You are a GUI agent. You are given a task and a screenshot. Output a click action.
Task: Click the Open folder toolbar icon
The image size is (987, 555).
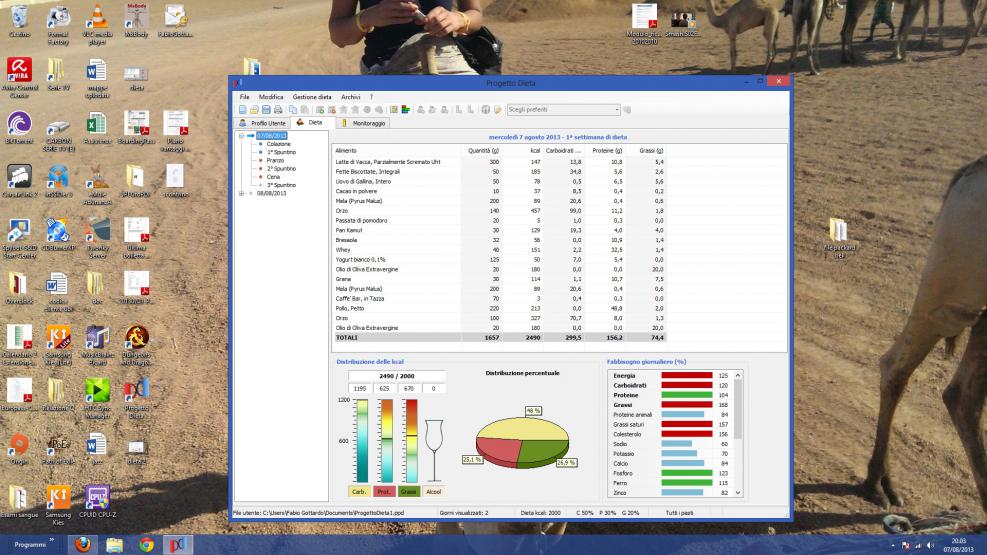(253, 109)
